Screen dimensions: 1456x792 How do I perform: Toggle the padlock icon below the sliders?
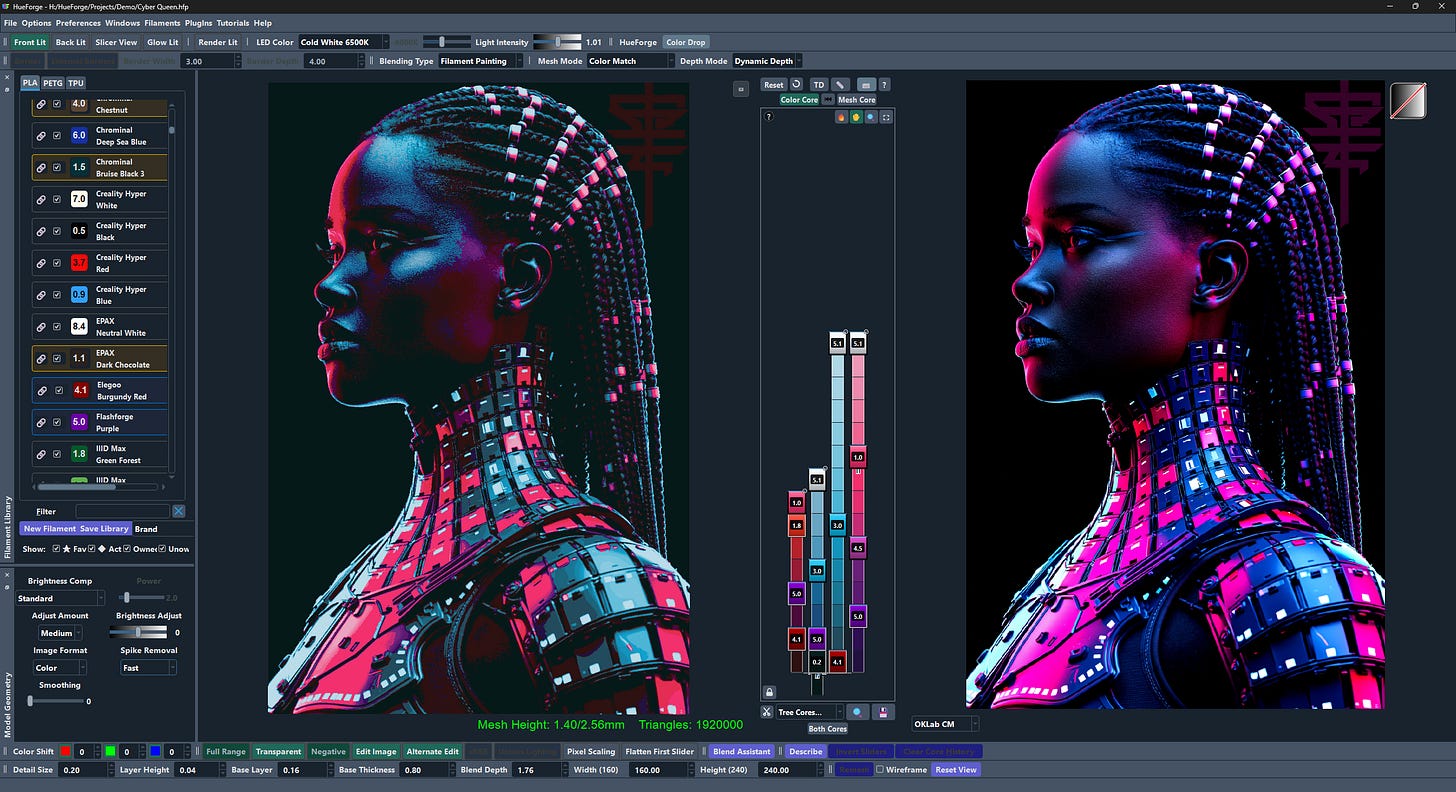click(x=768, y=691)
